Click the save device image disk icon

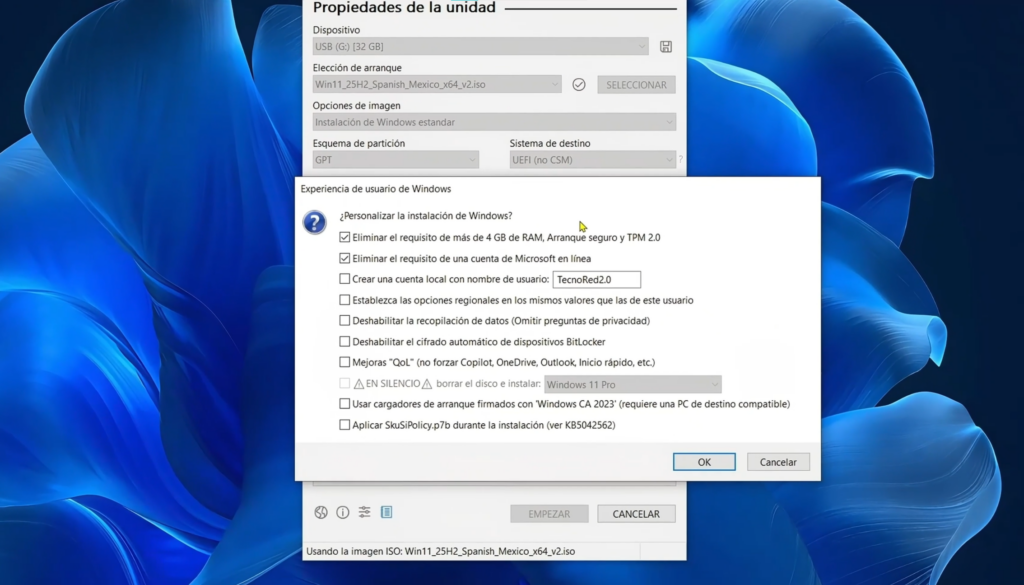coord(665,46)
